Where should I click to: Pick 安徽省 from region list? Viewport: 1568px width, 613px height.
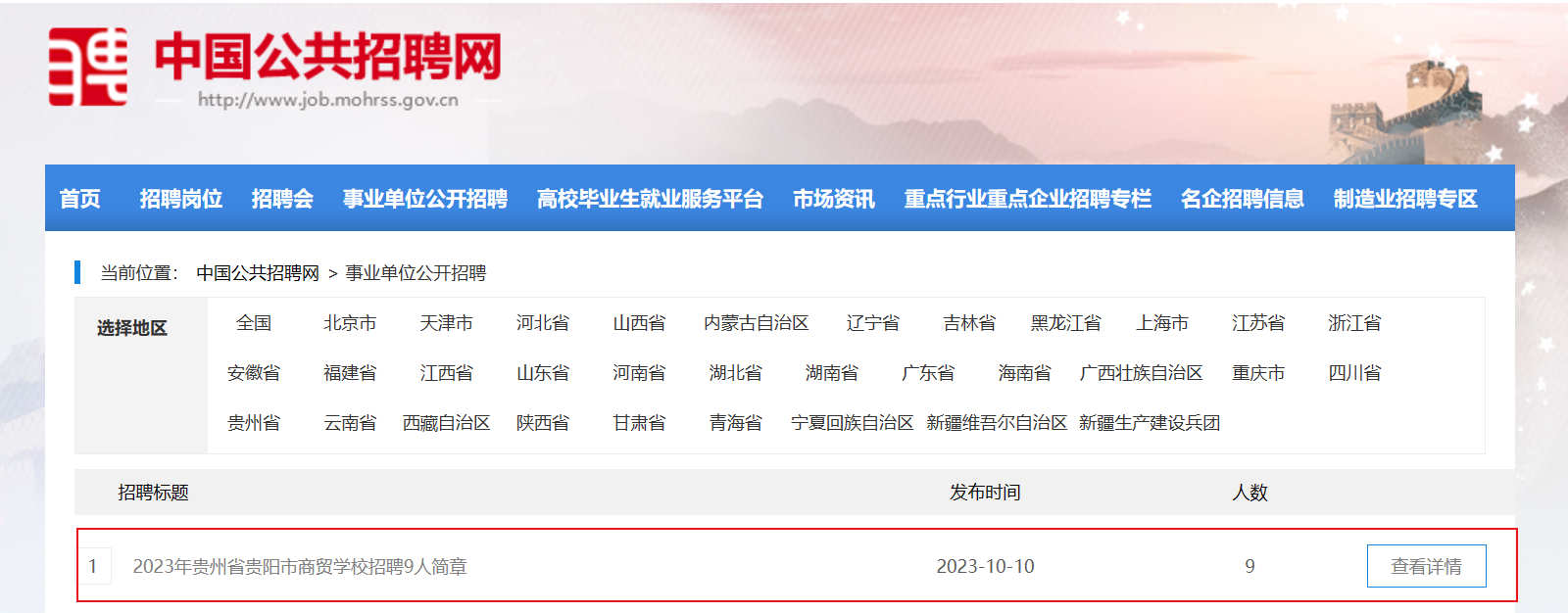point(254,373)
